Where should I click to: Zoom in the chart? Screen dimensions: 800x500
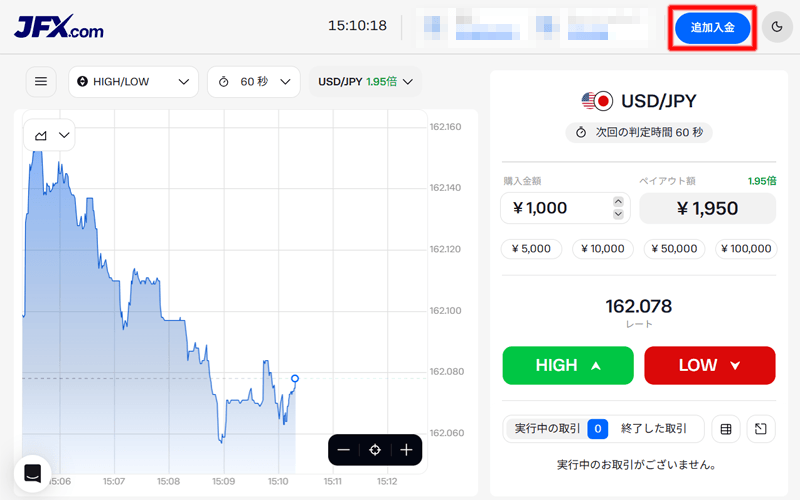(x=407, y=450)
